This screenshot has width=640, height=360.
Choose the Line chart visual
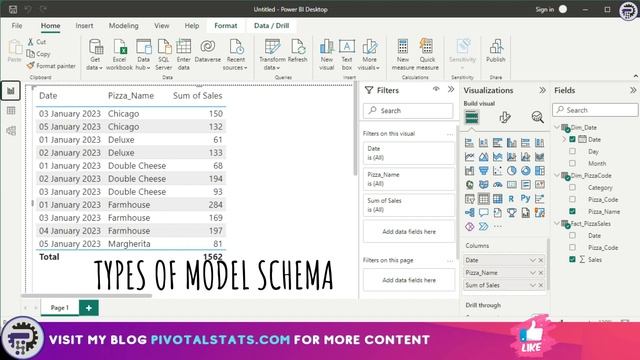coord(469,156)
